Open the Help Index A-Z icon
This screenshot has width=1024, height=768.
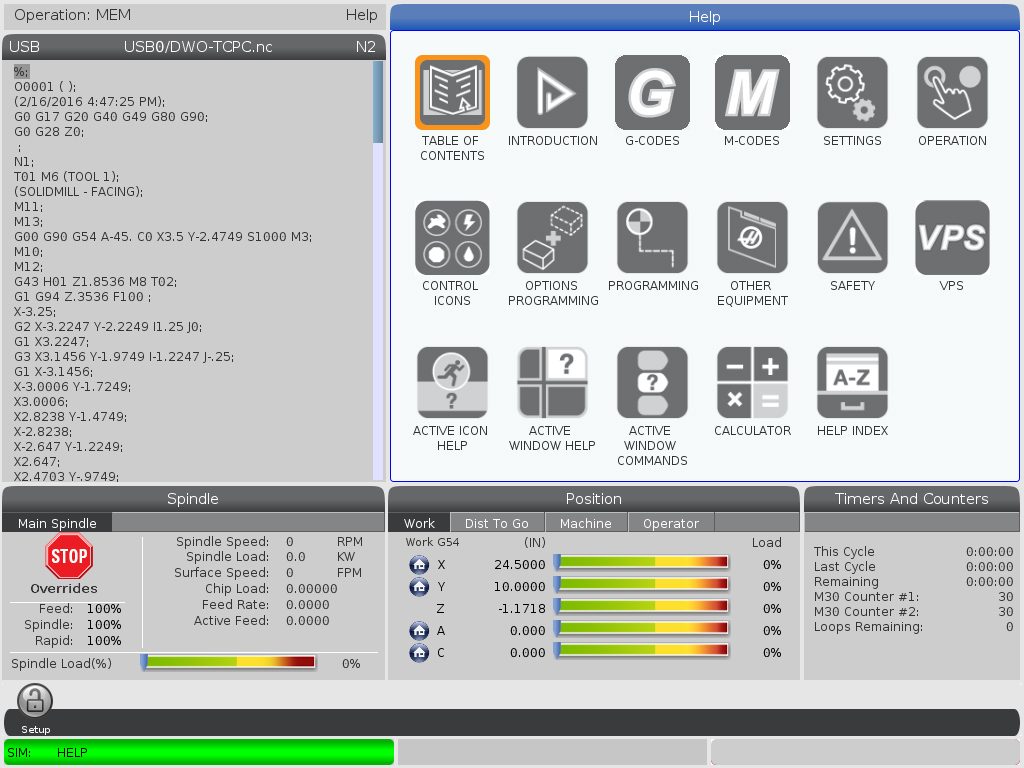[x=852, y=383]
